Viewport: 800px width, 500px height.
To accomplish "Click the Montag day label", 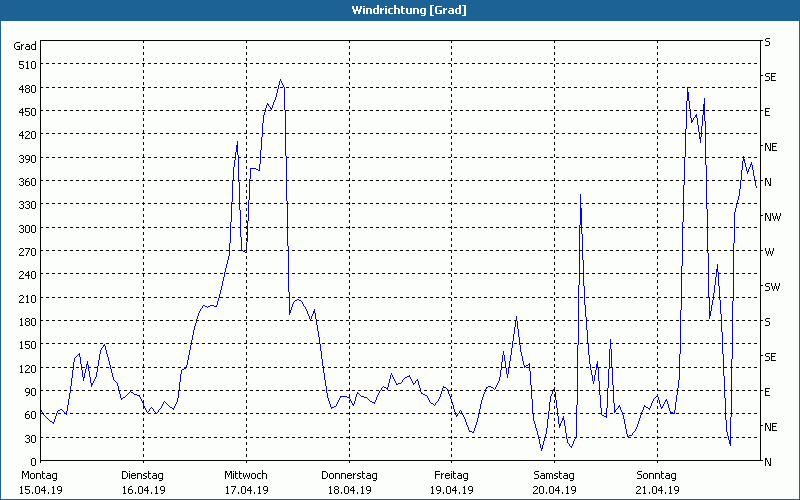I will [x=39, y=475].
